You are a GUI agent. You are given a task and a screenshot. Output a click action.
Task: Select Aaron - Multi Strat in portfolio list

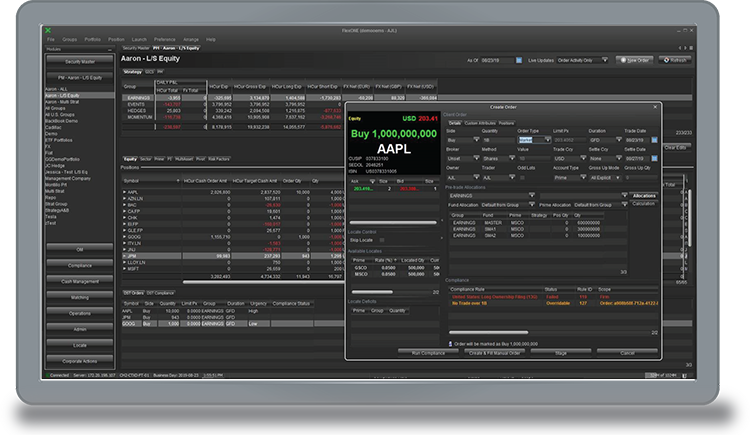point(62,102)
